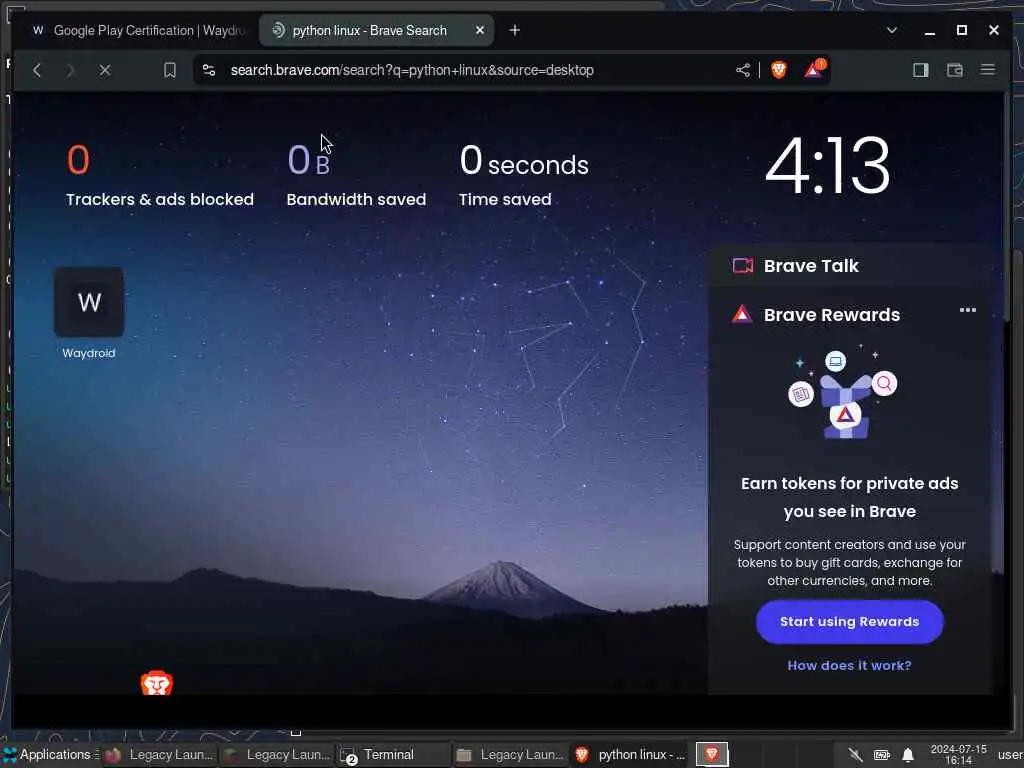Viewport: 1024px width, 768px height.
Task: Close the python linux Brave Search tab
Action: 480,31
